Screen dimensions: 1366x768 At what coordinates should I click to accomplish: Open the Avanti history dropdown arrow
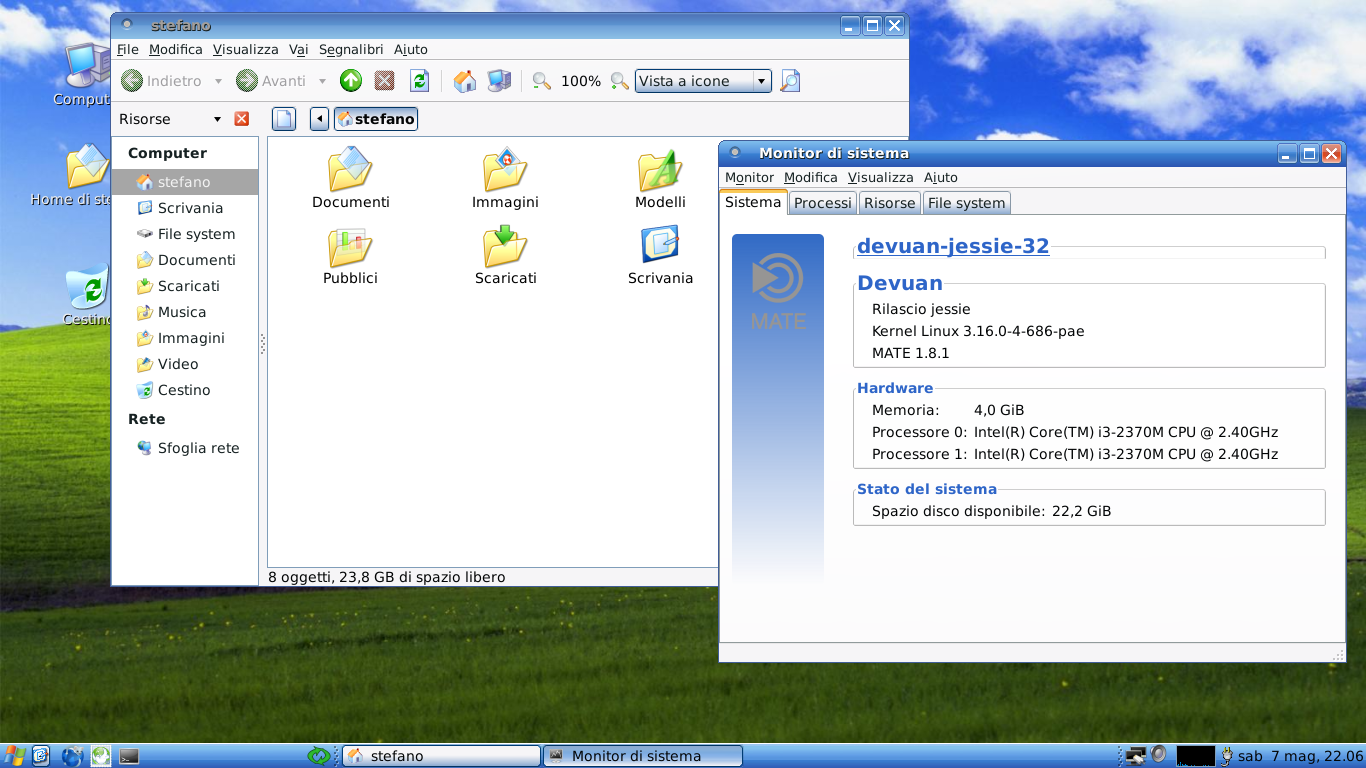pos(322,81)
